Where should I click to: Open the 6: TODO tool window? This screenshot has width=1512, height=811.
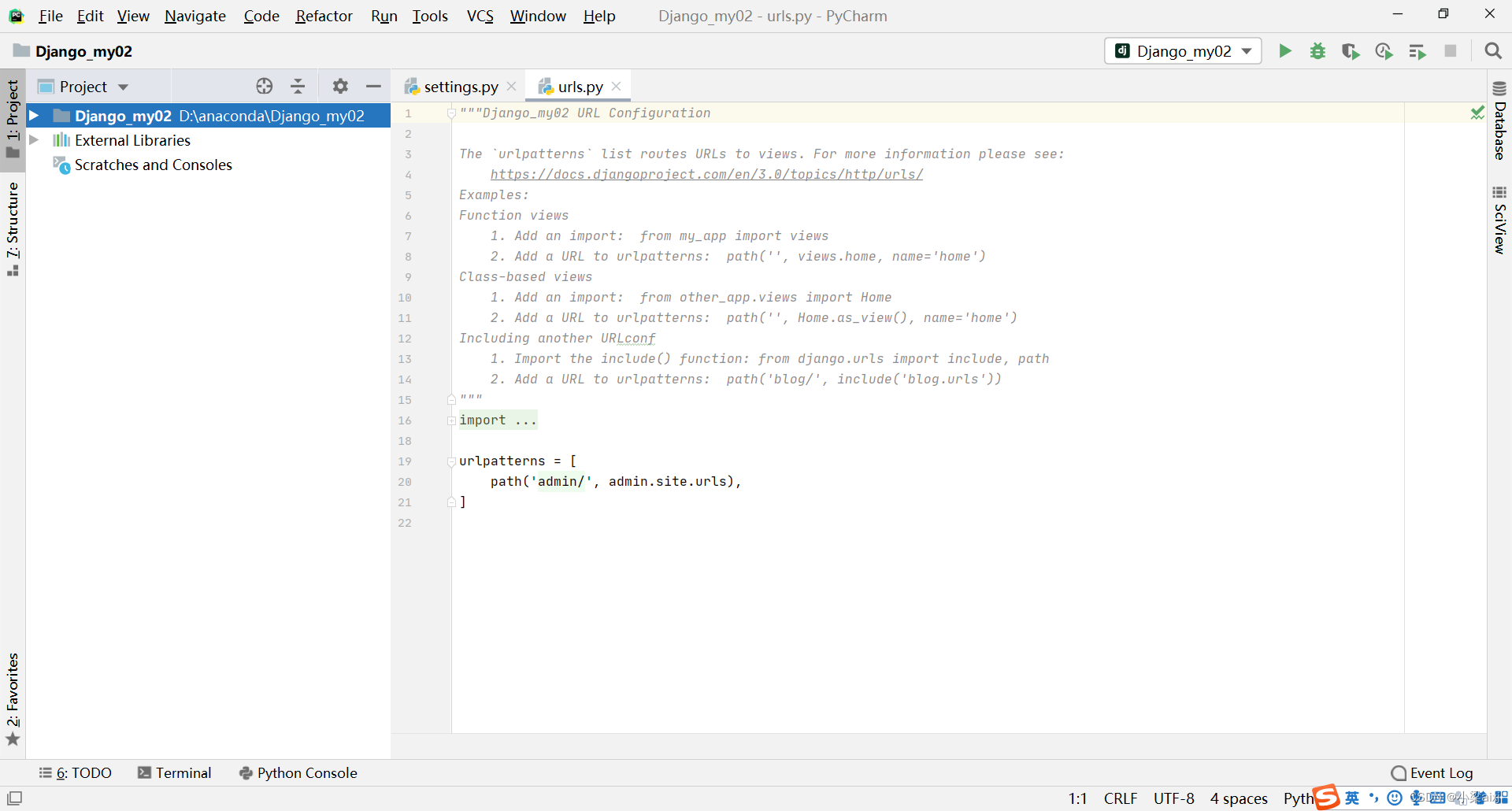(76, 773)
